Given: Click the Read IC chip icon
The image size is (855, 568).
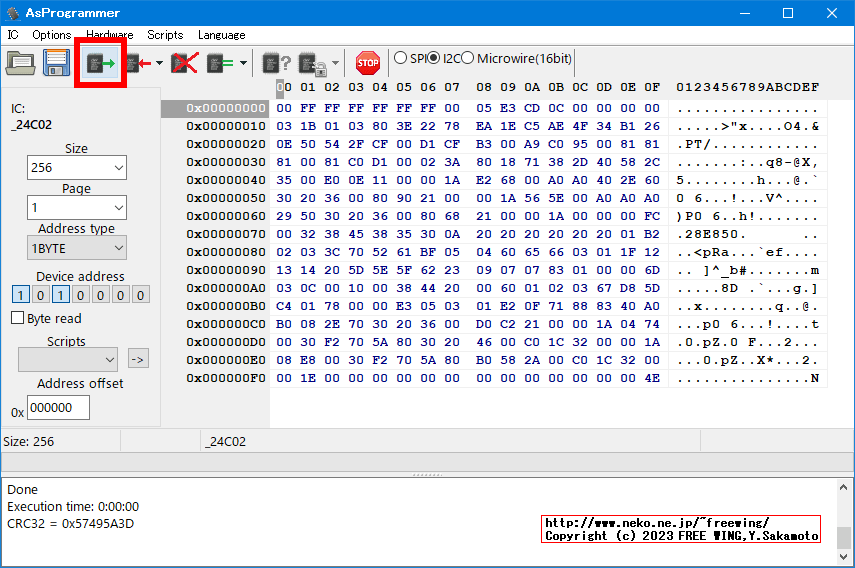Looking at the screenshot, I should [x=100, y=64].
